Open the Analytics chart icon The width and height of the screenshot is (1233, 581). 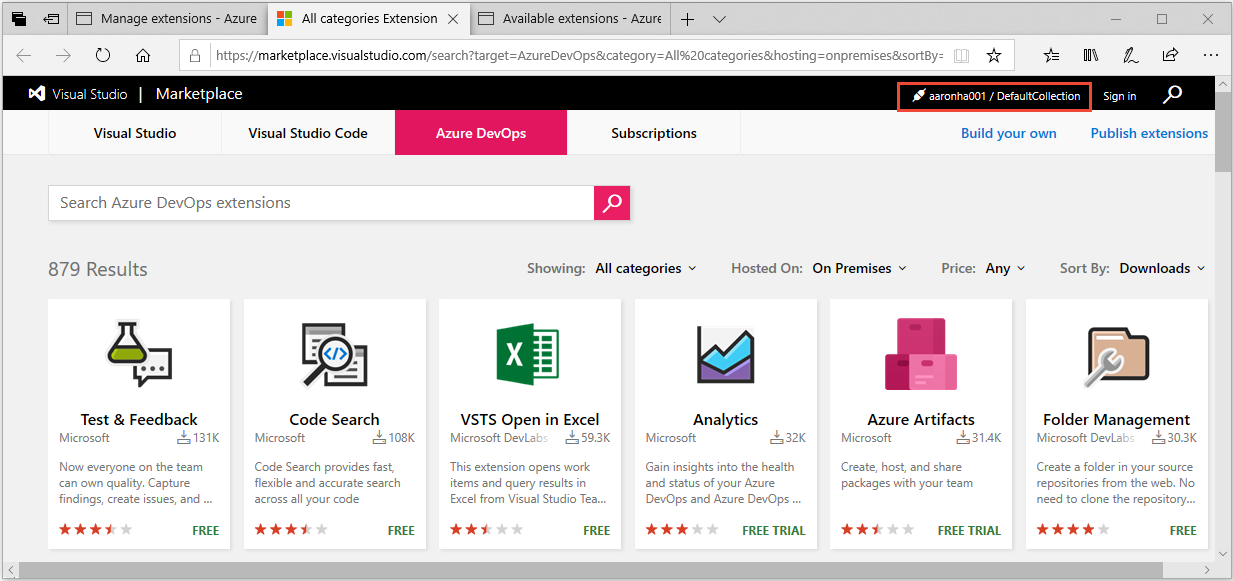pyautogui.click(x=725, y=353)
